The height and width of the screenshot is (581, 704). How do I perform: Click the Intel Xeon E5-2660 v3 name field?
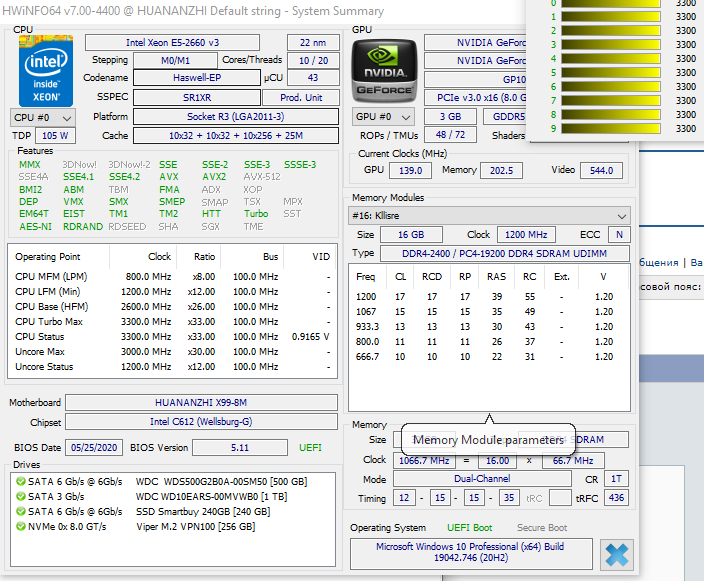(x=172, y=43)
